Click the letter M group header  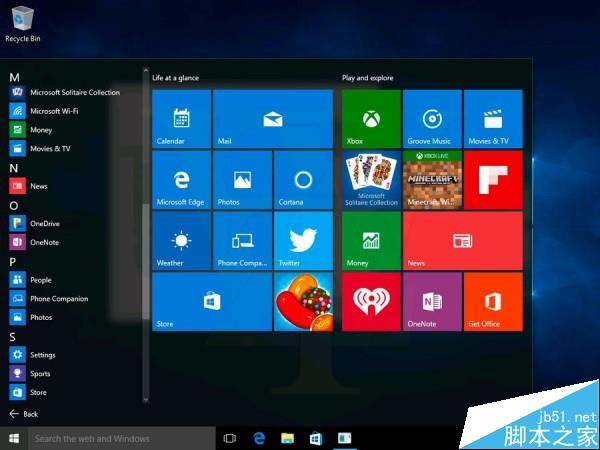click(x=14, y=76)
